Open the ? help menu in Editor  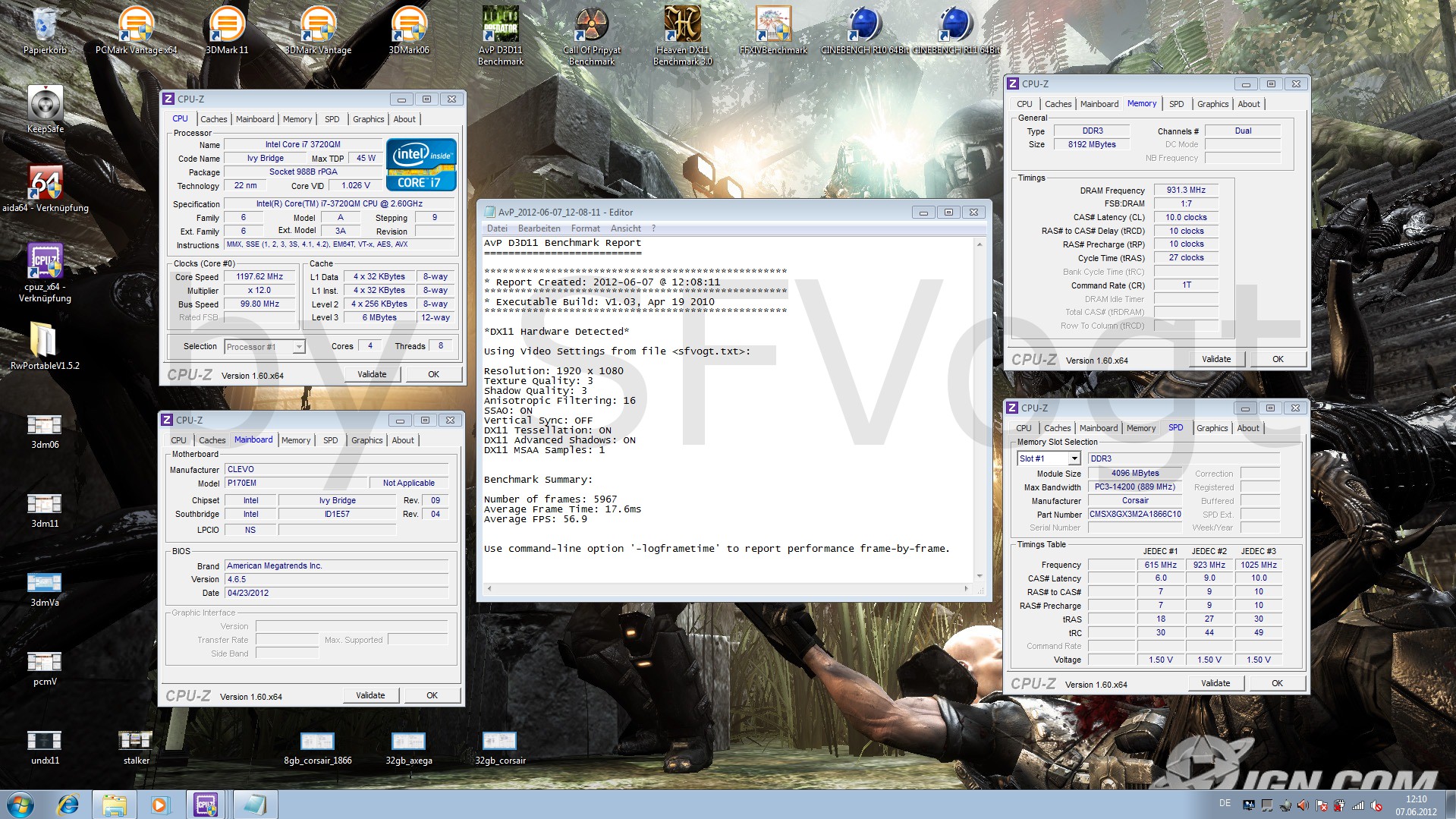click(x=653, y=228)
